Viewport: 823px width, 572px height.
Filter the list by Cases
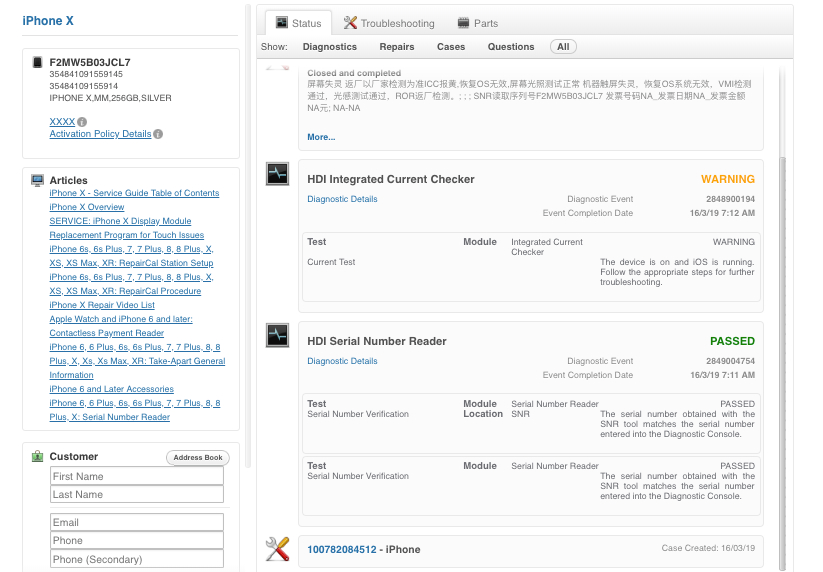451,47
